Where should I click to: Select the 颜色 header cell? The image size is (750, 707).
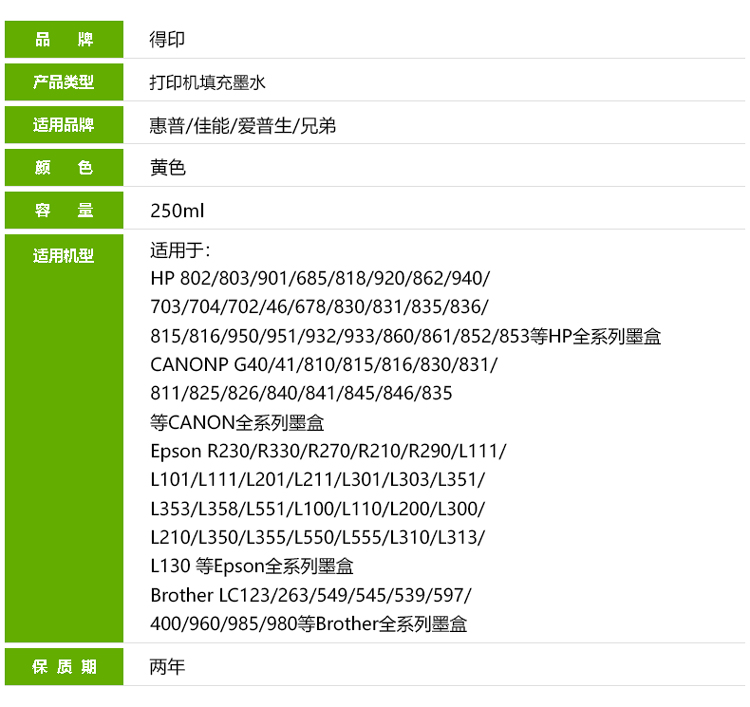coord(64,167)
